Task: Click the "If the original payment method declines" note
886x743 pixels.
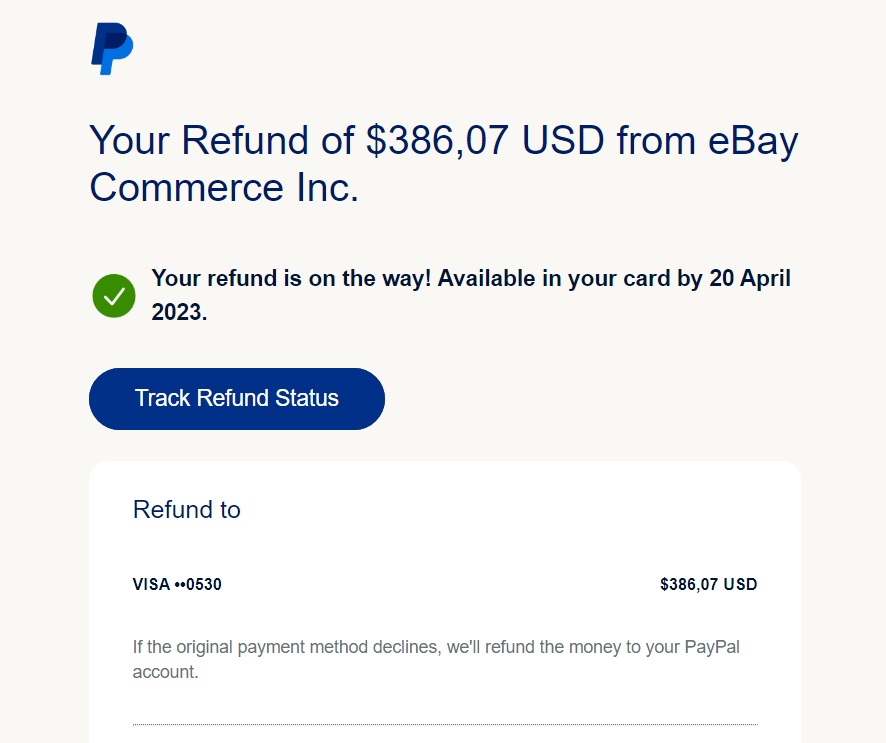Action: pos(287,647)
